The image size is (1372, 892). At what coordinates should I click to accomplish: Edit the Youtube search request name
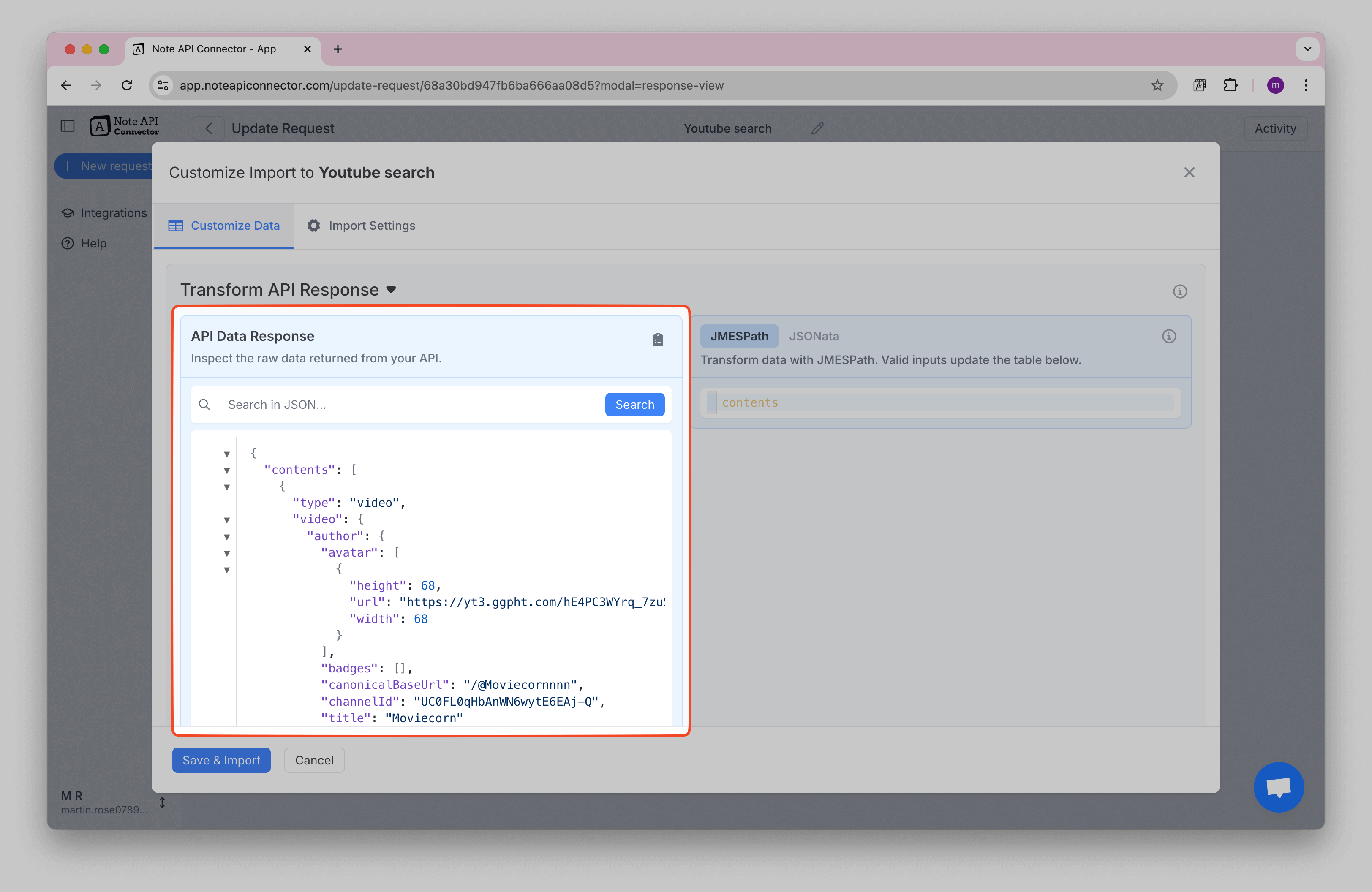click(x=817, y=128)
